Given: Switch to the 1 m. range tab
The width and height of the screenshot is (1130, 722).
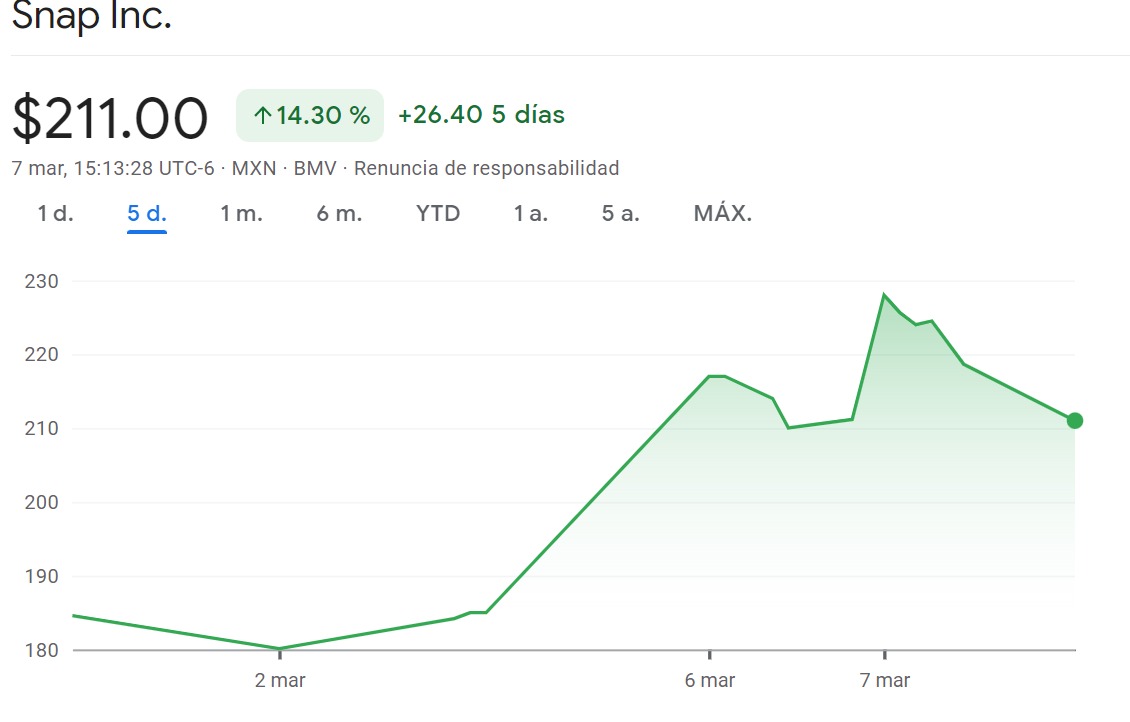Looking at the screenshot, I should point(241,213).
